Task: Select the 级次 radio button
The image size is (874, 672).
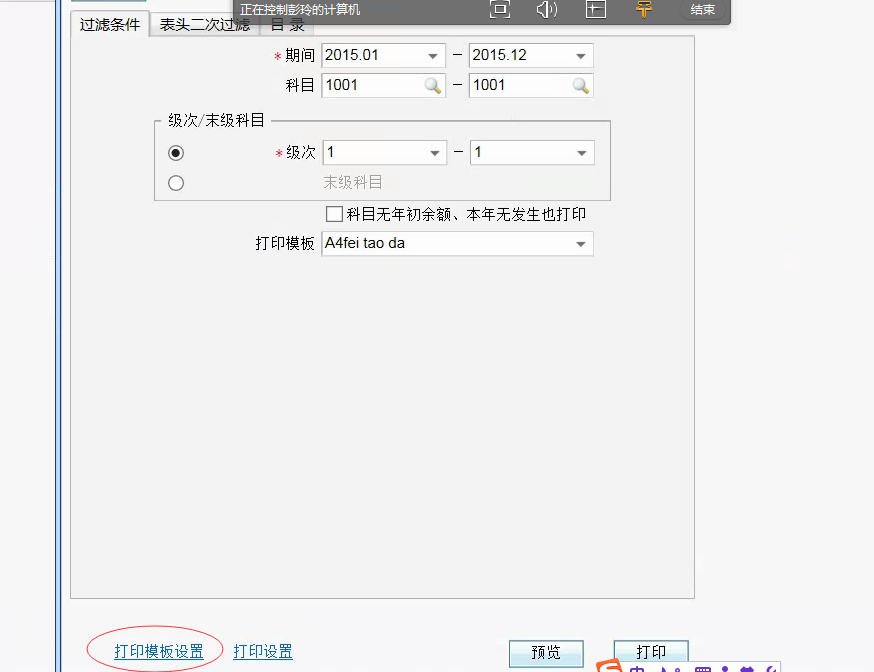Action: 176,153
